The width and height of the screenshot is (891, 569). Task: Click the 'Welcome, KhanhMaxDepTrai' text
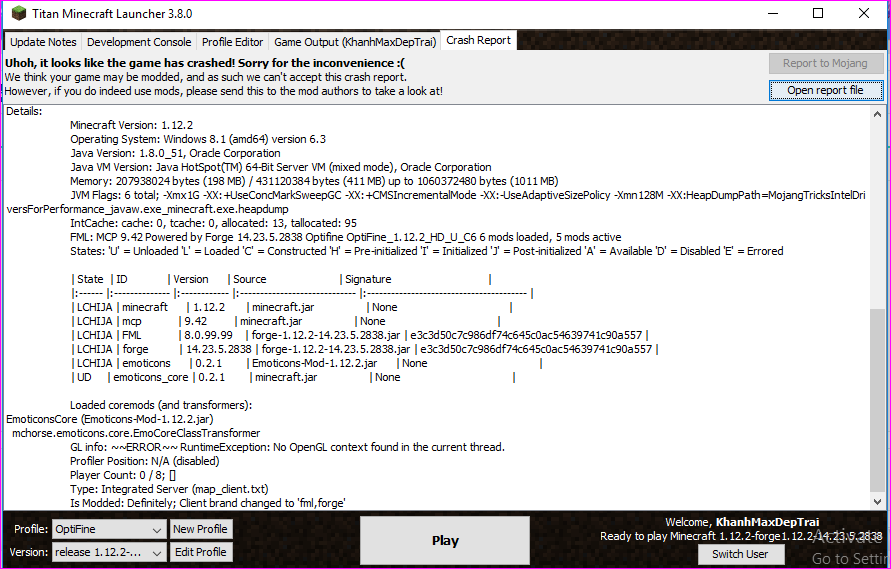[x=742, y=522]
